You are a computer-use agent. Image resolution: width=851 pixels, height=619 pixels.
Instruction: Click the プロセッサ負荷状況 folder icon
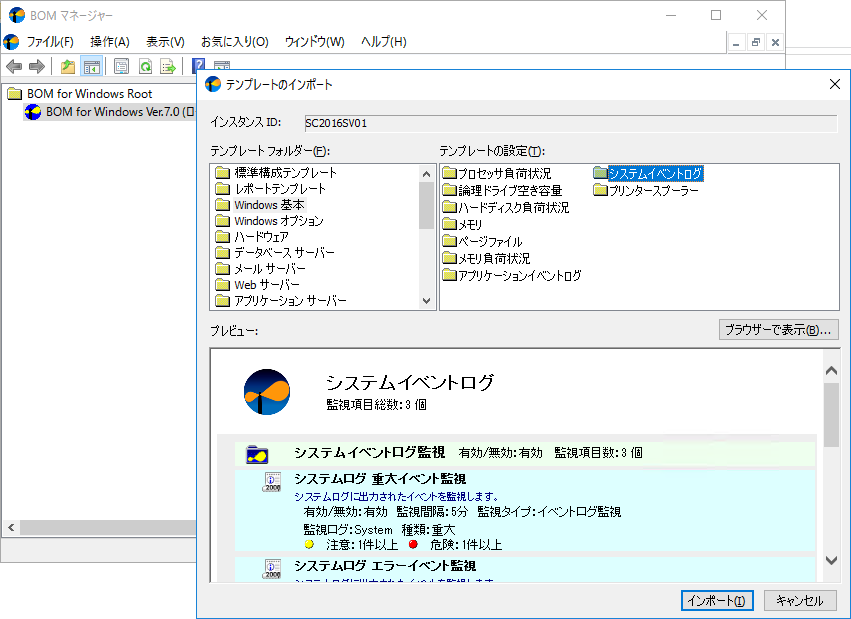[x=449, y=173]
